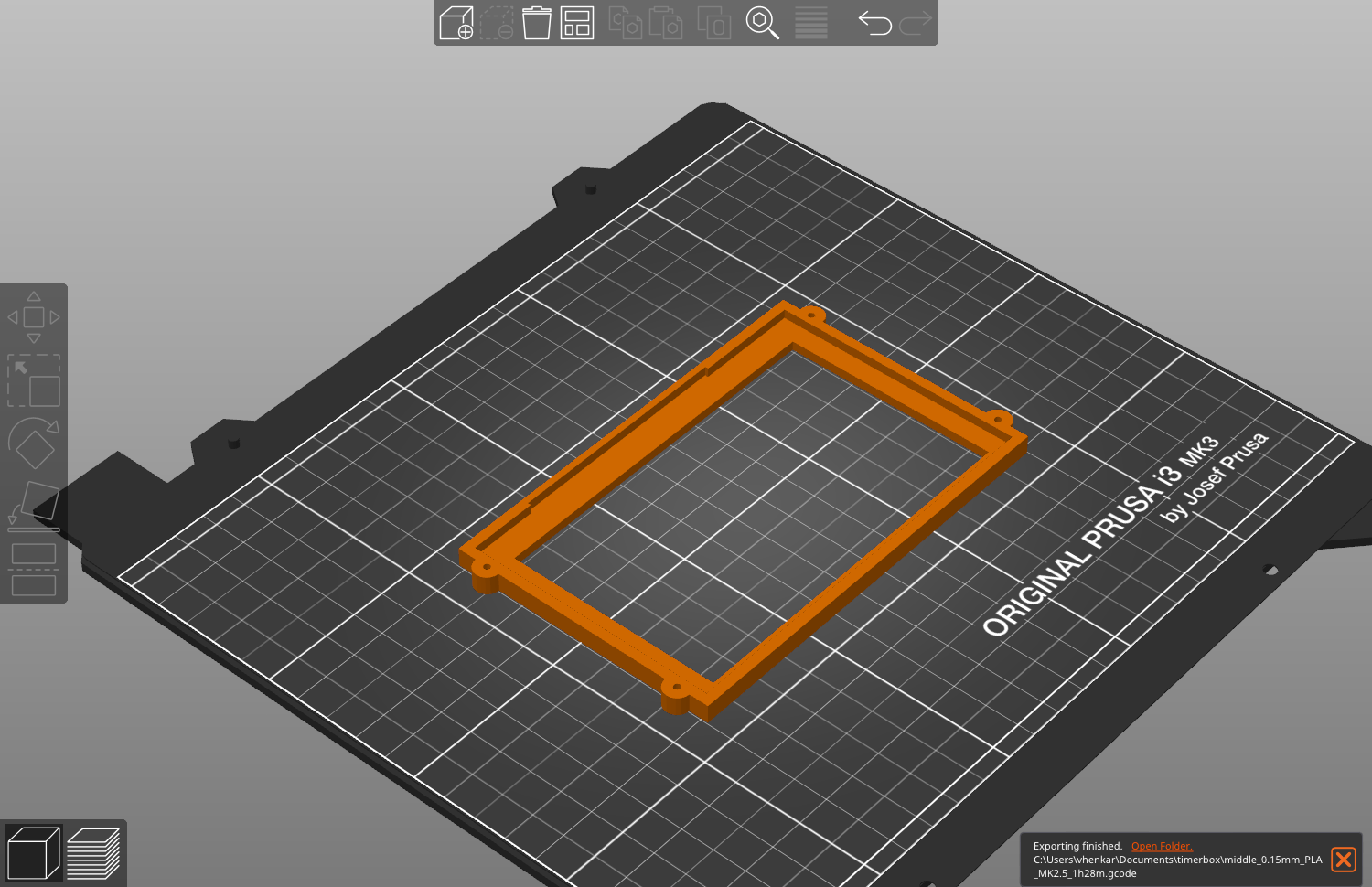
Task: Delete all objects using the trash bin icon
Action: tap(537, 23)
